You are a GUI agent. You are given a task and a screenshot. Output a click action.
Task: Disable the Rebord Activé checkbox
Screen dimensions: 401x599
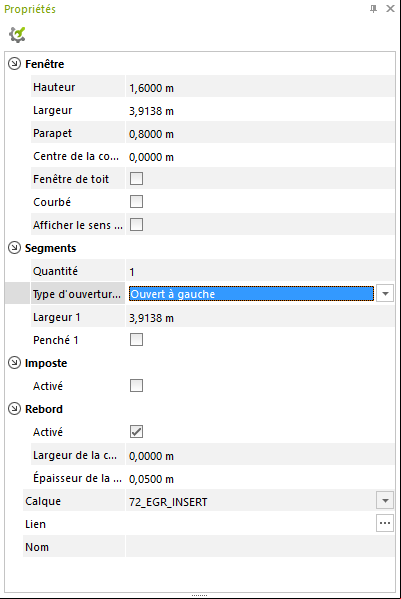(136, 432)
